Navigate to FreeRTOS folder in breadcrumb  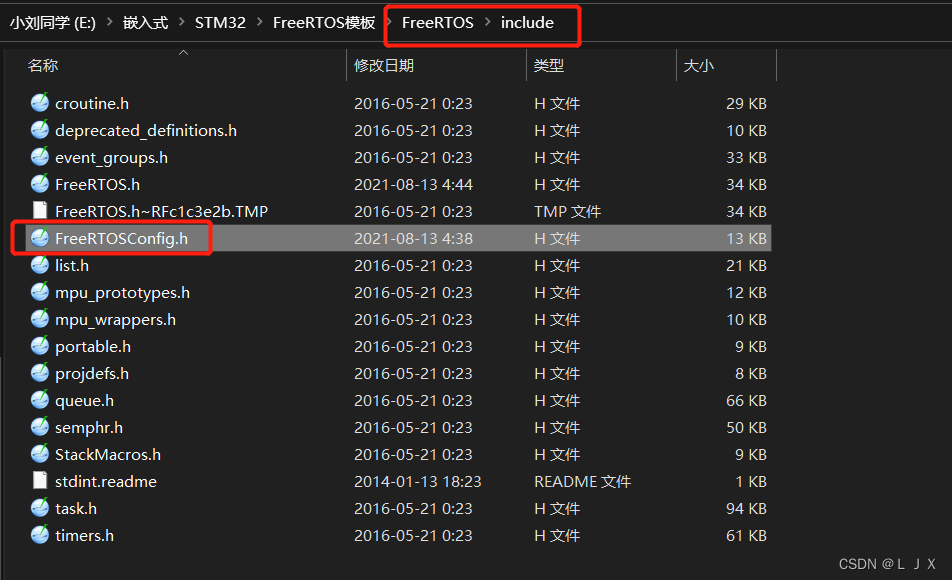pos(438,22)
